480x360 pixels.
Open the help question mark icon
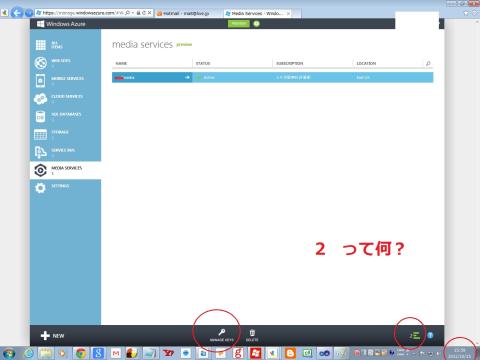[x=430, y=335]
